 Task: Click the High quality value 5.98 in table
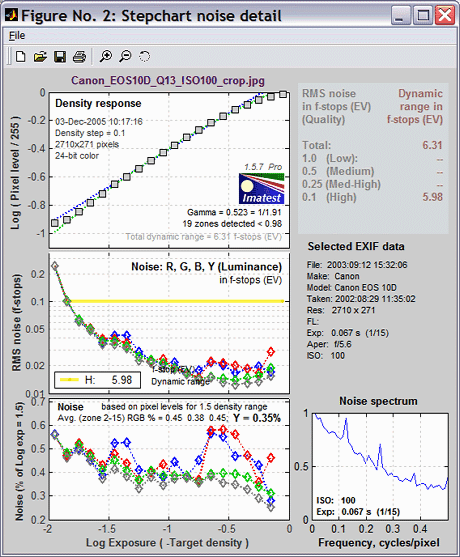coord(432,197)
